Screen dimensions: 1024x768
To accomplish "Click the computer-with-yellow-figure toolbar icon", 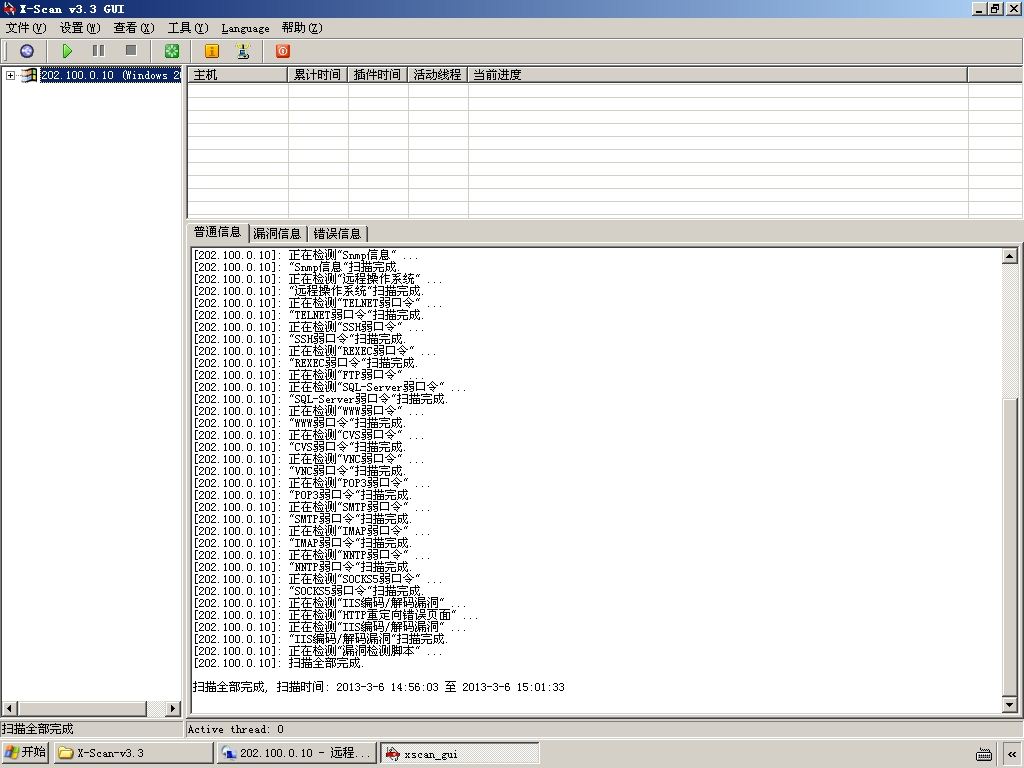I will click(x=243, y=51).
